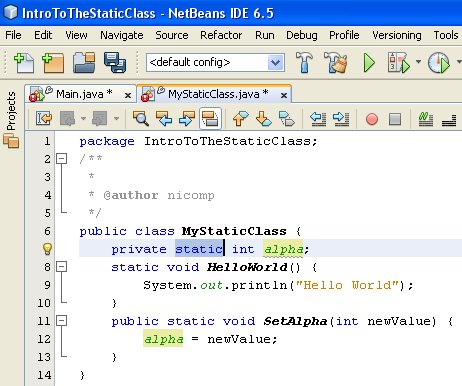Open the Debug menu
The height and width of the screenshot is (386, 462).
point(302,35)
